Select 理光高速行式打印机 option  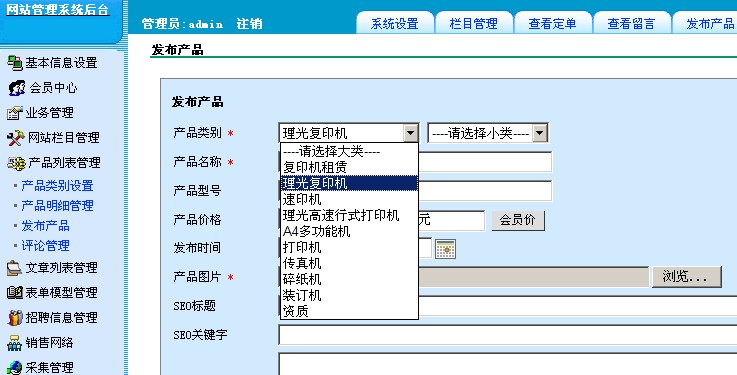[349, 215]
